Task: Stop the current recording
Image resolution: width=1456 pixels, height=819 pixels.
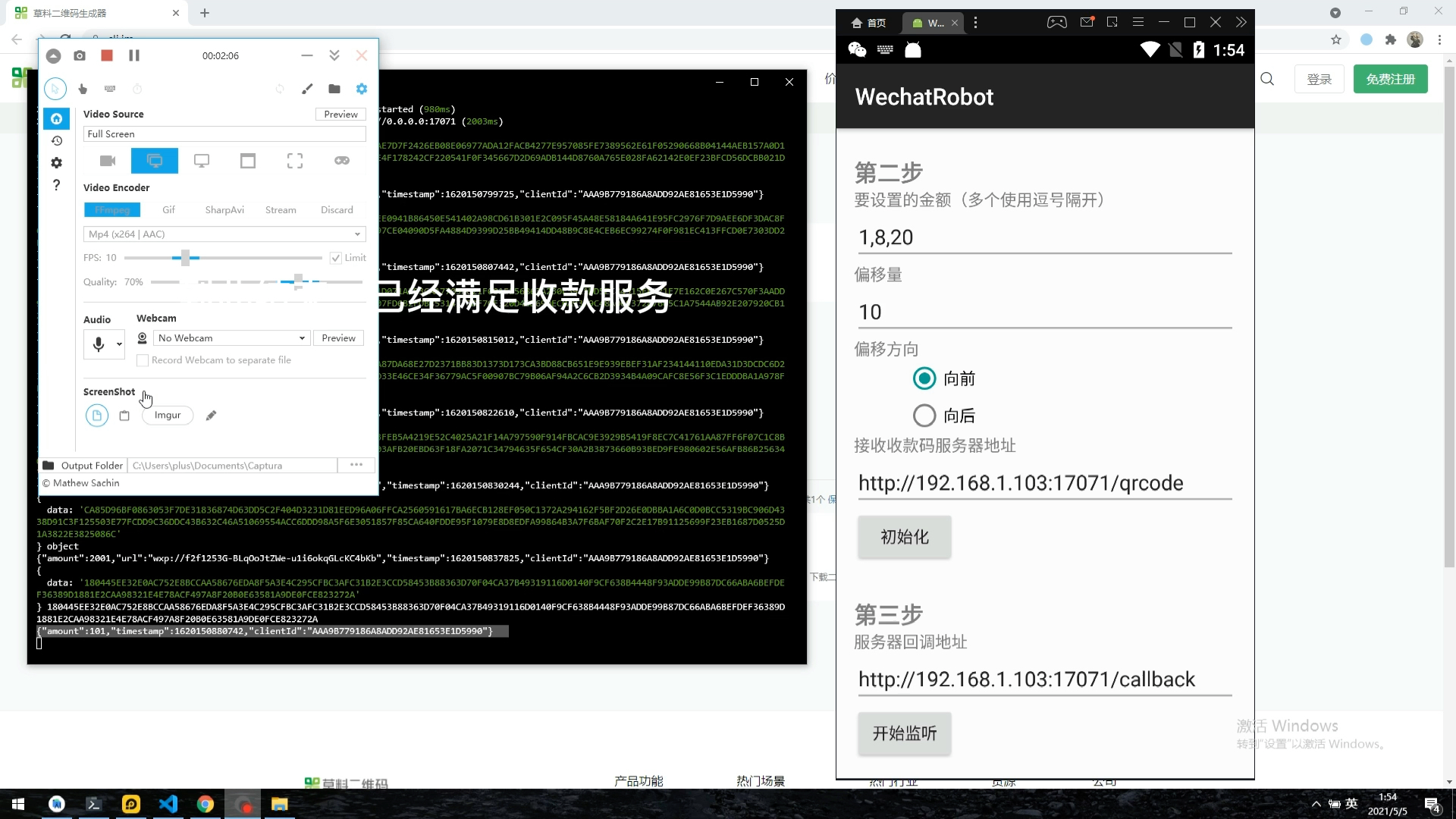Action: click(107, 55)
